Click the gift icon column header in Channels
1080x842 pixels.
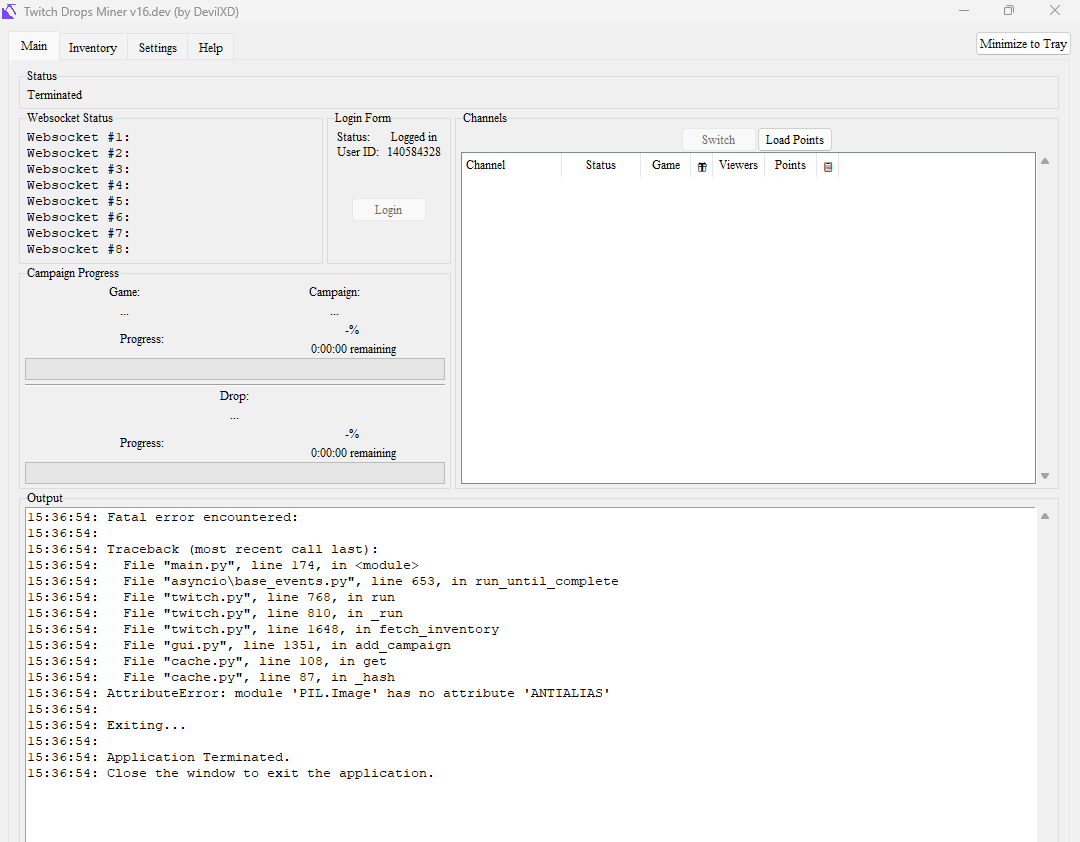702,165
